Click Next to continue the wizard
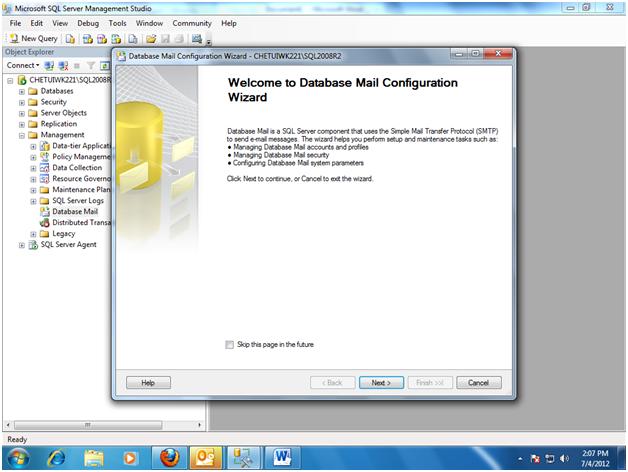The height and width of the screenshot is (472, 628). (381, 383)
